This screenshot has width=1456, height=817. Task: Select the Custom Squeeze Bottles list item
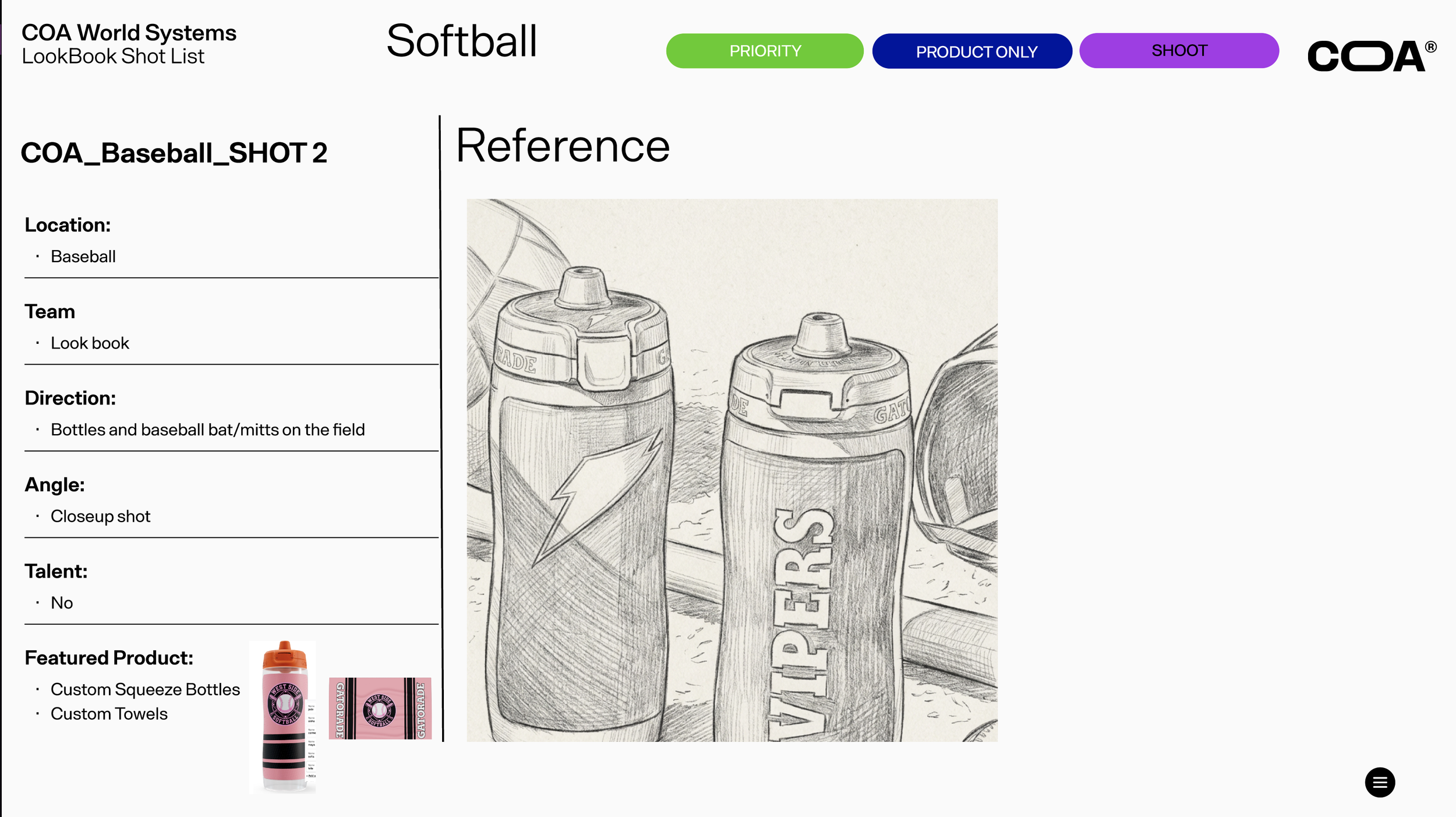(x=145, y=689)
